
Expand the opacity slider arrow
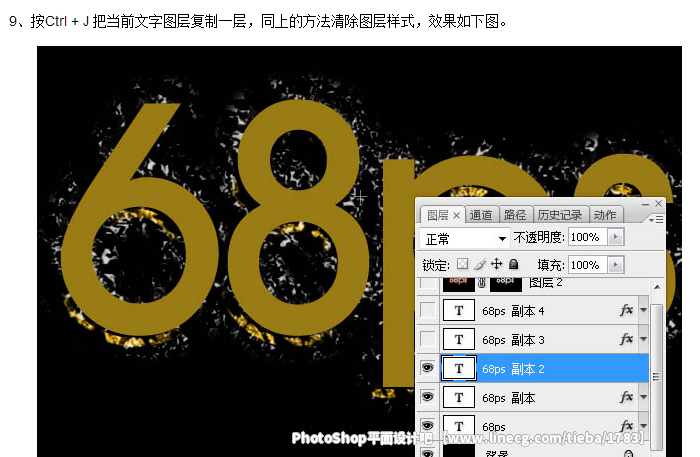click(x=615, y=238)
